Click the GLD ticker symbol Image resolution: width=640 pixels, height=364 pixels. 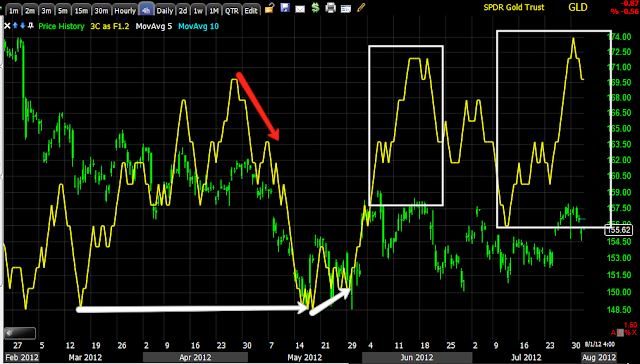coord(578,7)
